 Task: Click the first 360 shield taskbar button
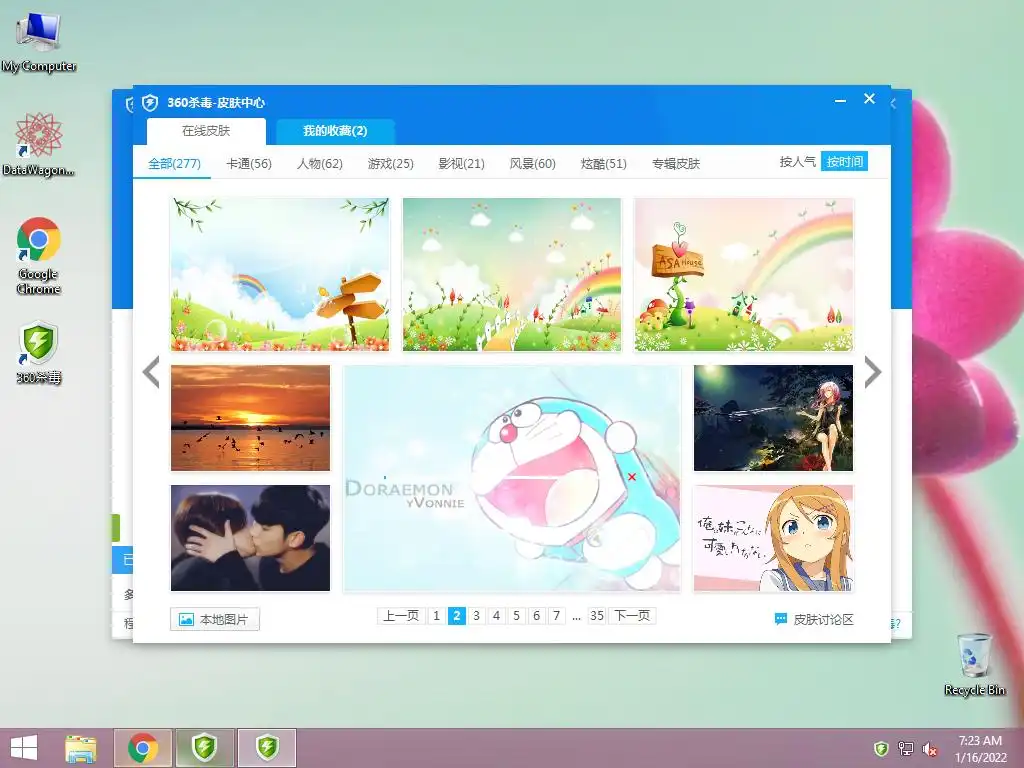205,748
